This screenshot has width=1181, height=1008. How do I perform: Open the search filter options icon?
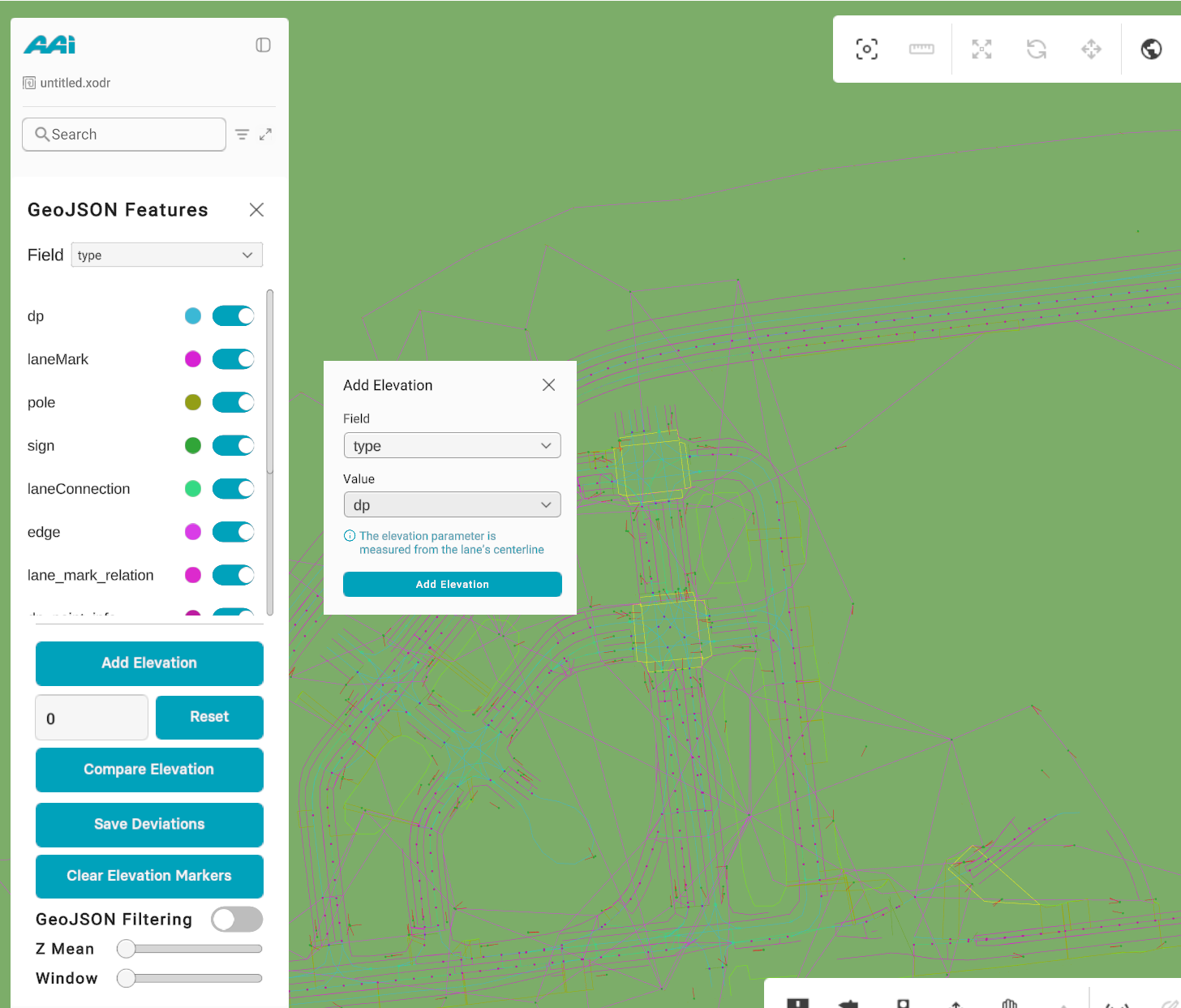242,135
